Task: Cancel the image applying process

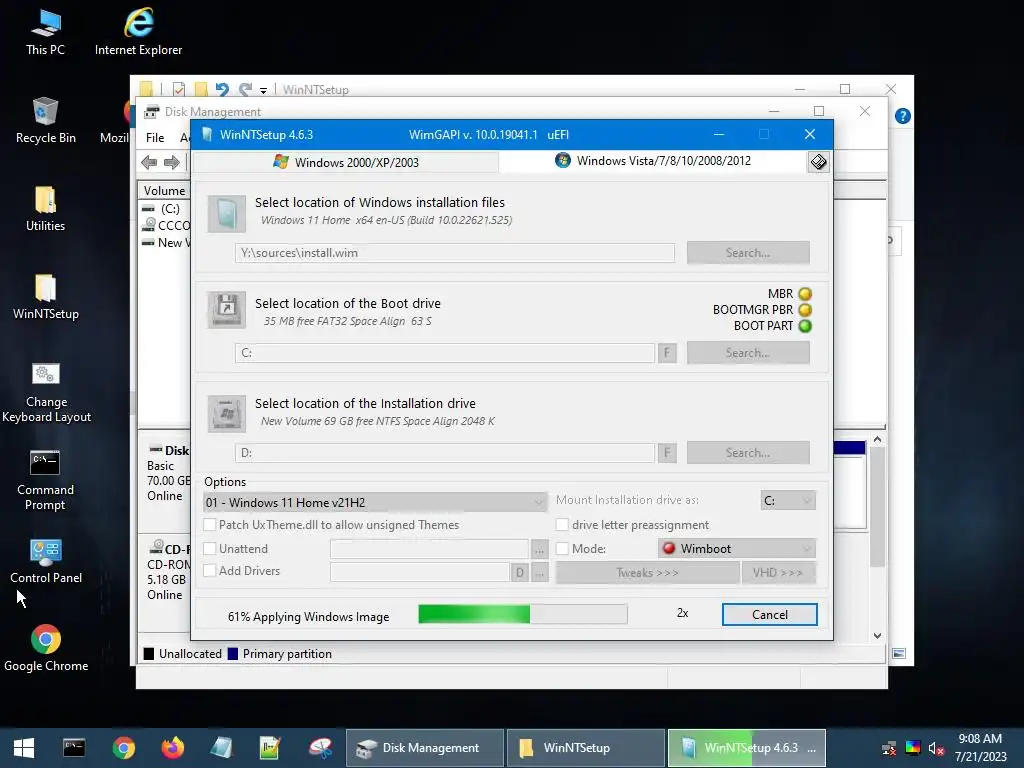Action: pos(769,615)
